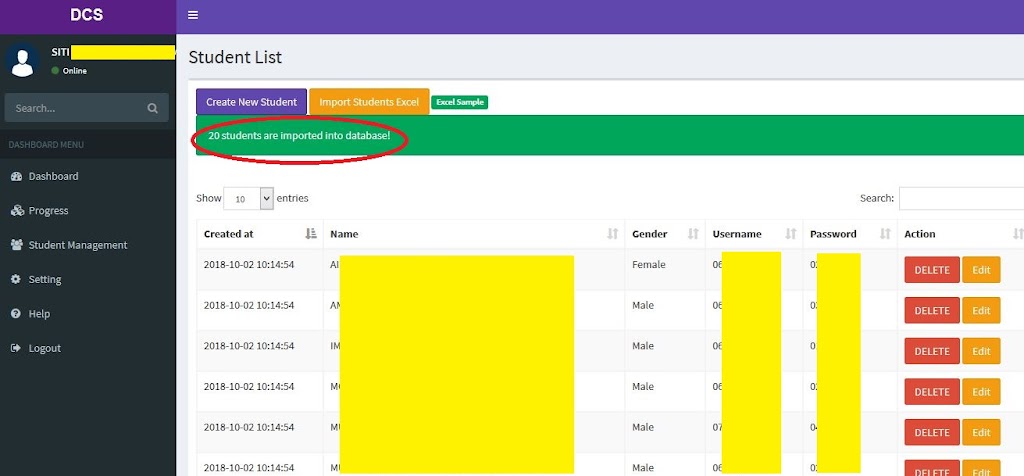Click the Dashboard gauge icon
This screenshot has height=476, width=1024.
[x=16, y=177]
